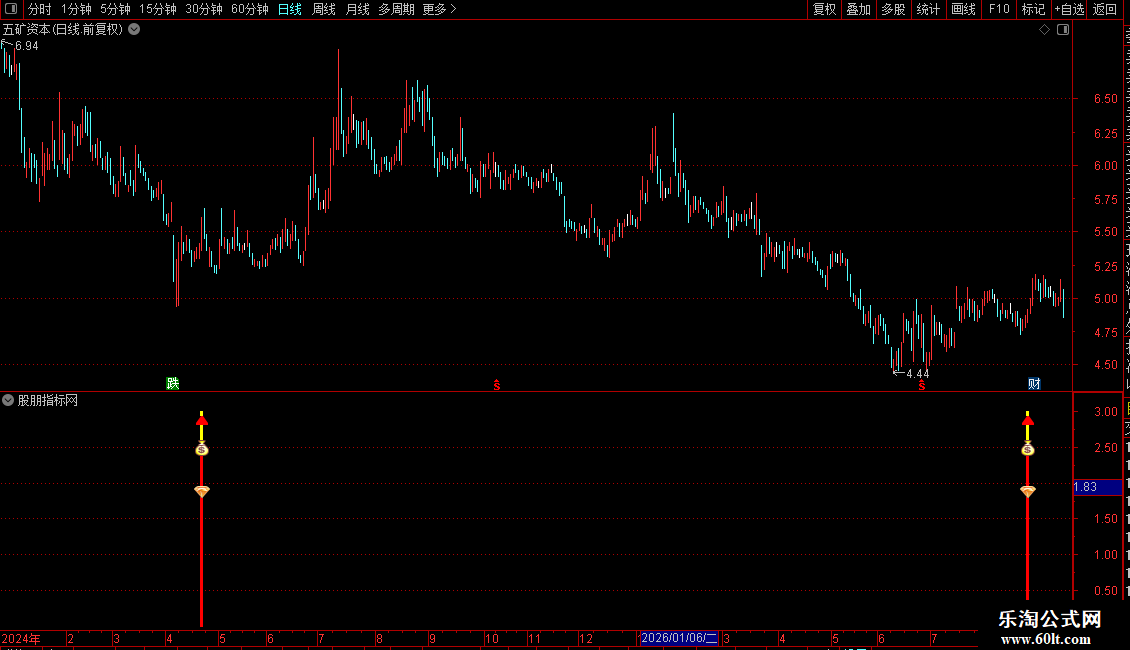Switch to 周线 weekly chart
The width and height of the screenshot is (1130, 650).
(324, 9)
